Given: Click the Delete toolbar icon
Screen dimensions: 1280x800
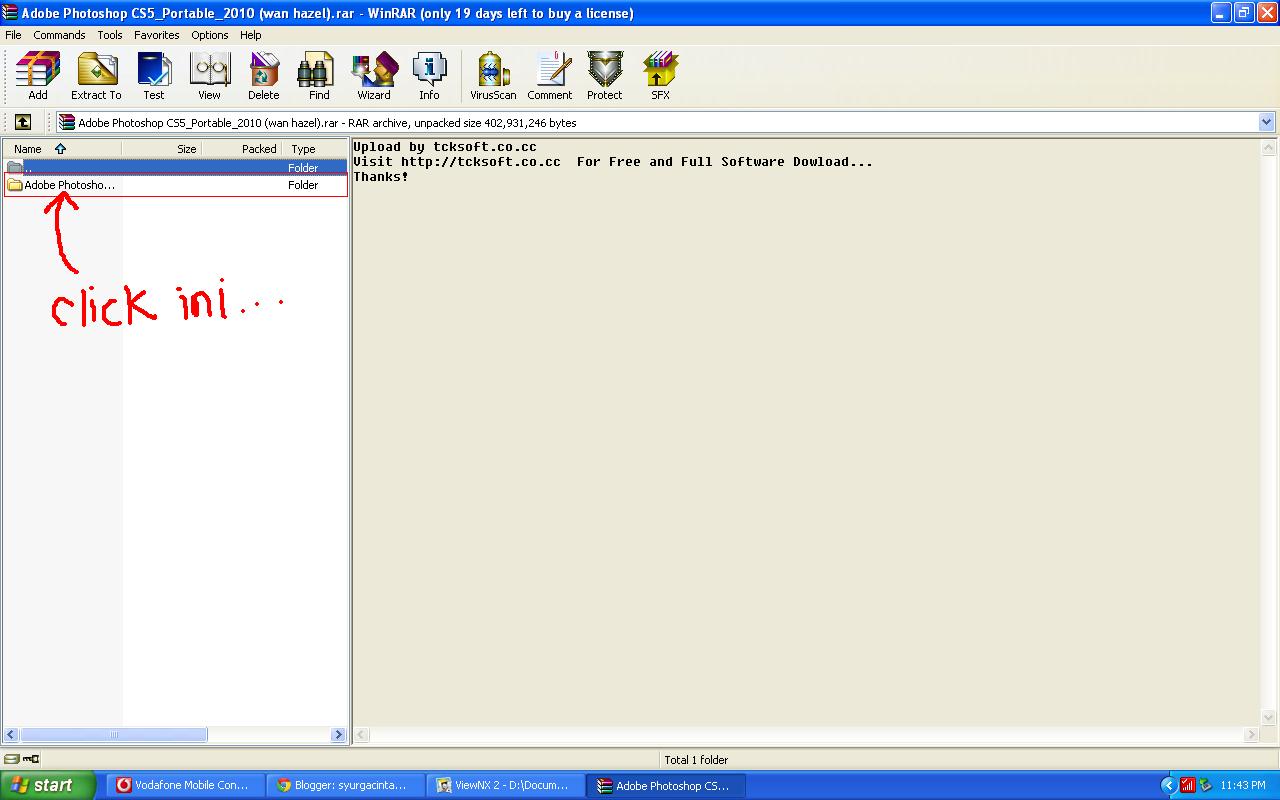Looking at the screenshot, I should click(264, 76).
